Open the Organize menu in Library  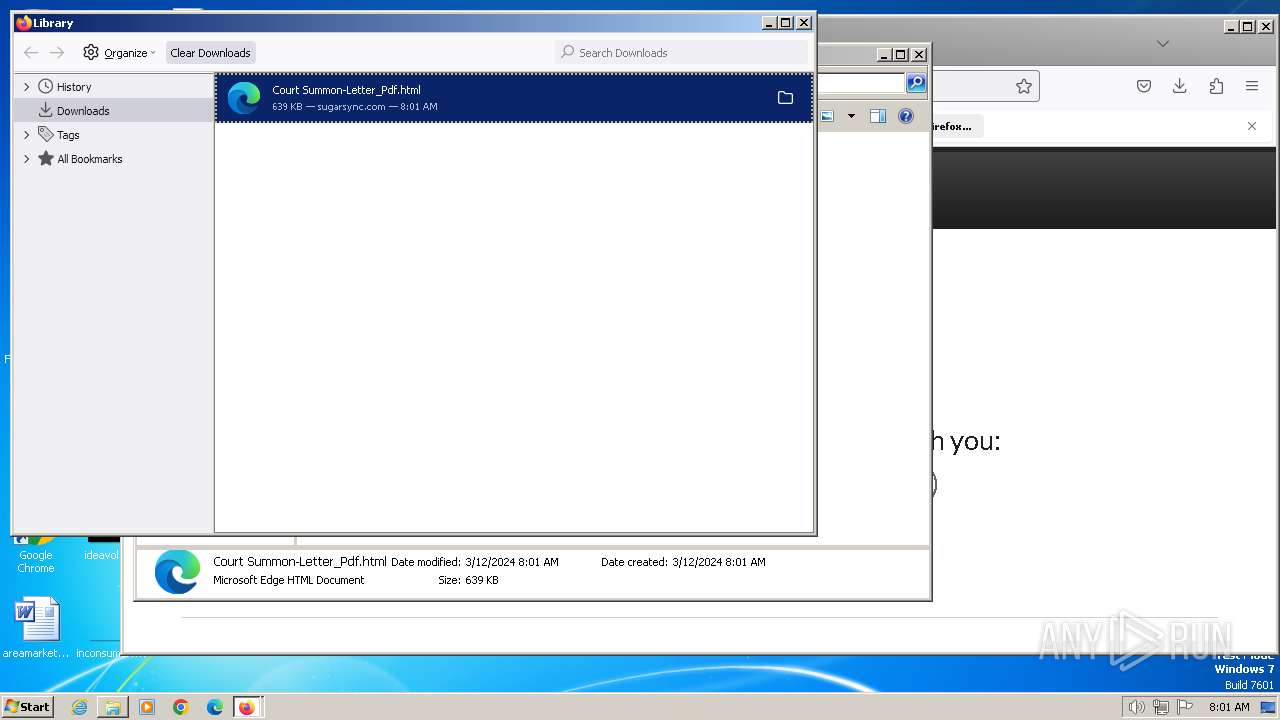119,53
